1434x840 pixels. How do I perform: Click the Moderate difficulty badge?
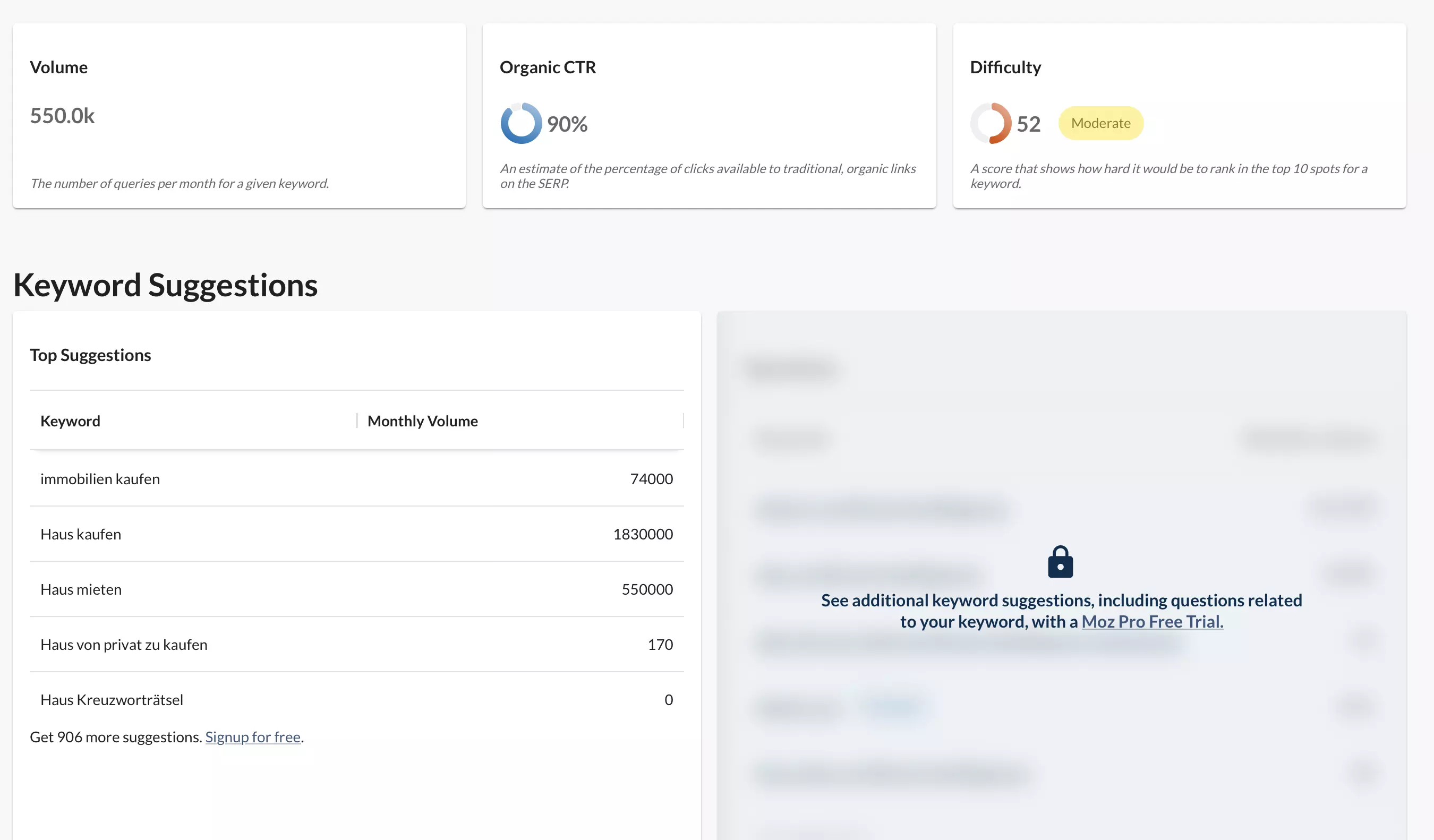tap(1100, 123)
